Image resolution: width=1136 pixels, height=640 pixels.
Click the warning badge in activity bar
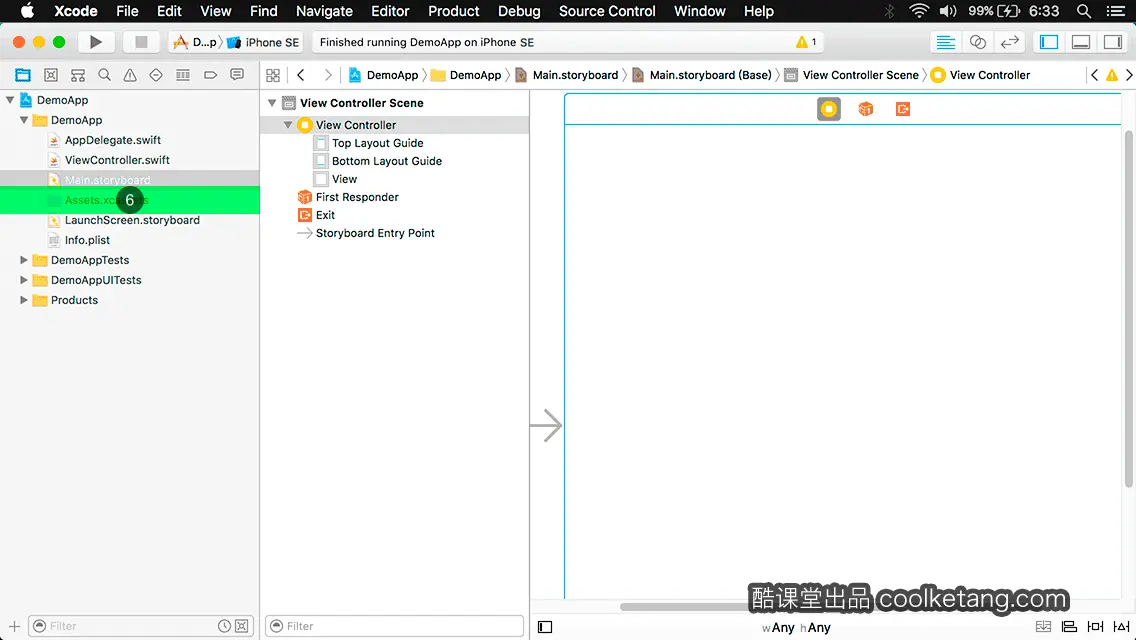point(806,42)
